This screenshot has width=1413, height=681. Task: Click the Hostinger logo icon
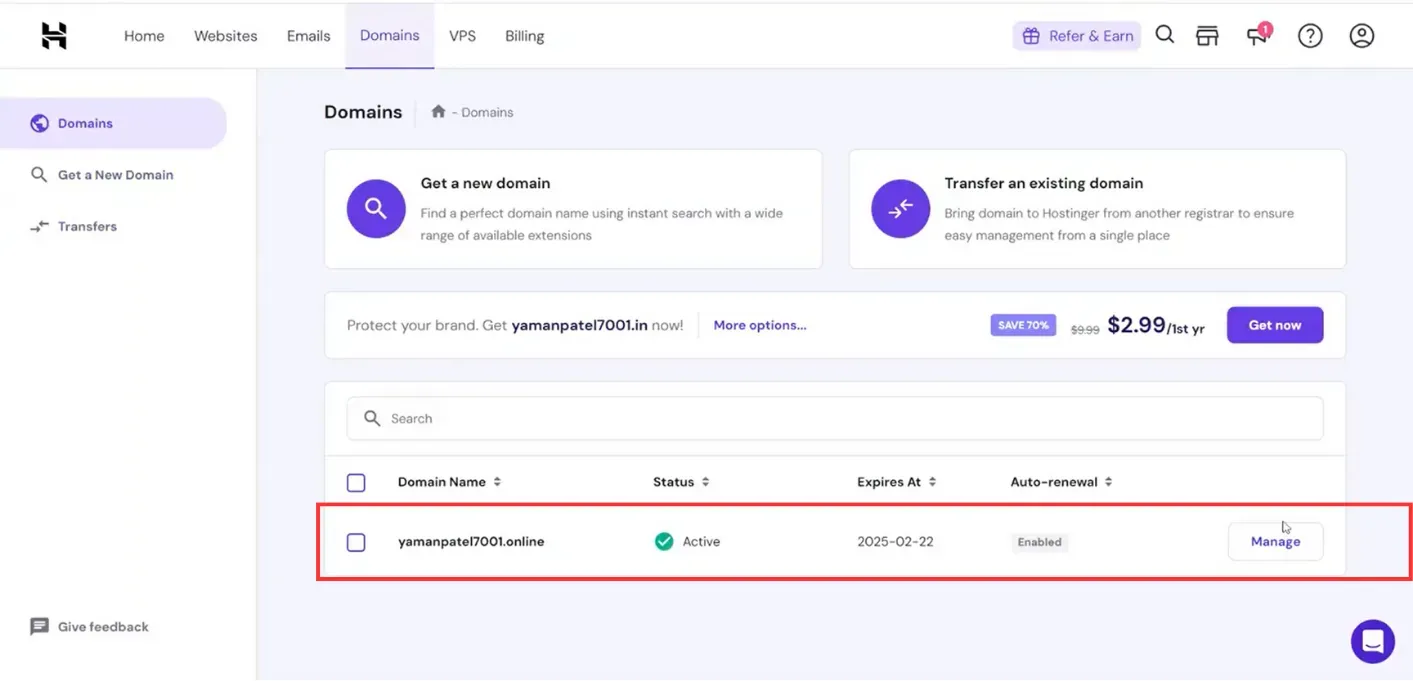[x=54, y=36]
